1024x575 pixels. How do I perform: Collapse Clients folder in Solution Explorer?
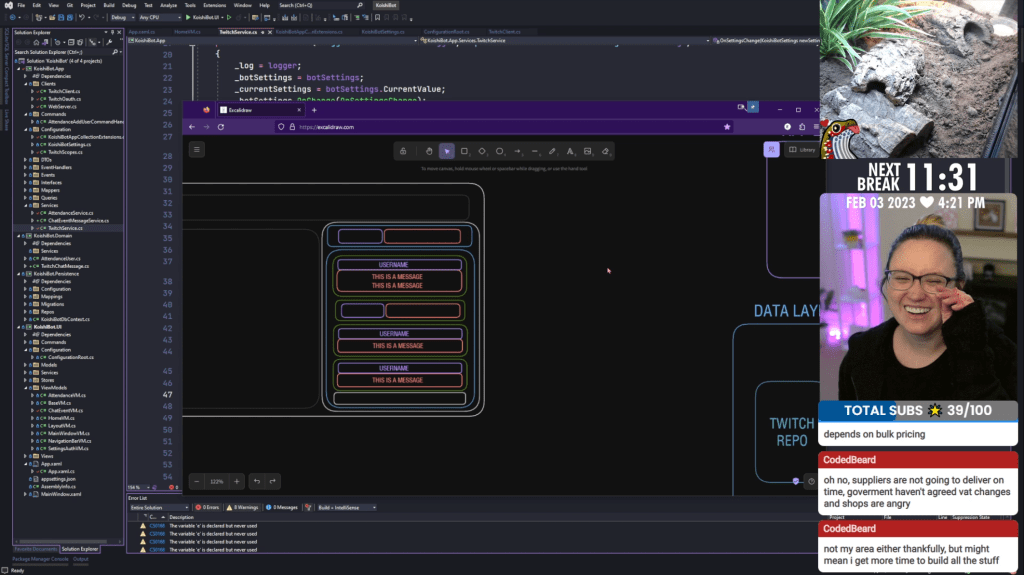[26, 84]
